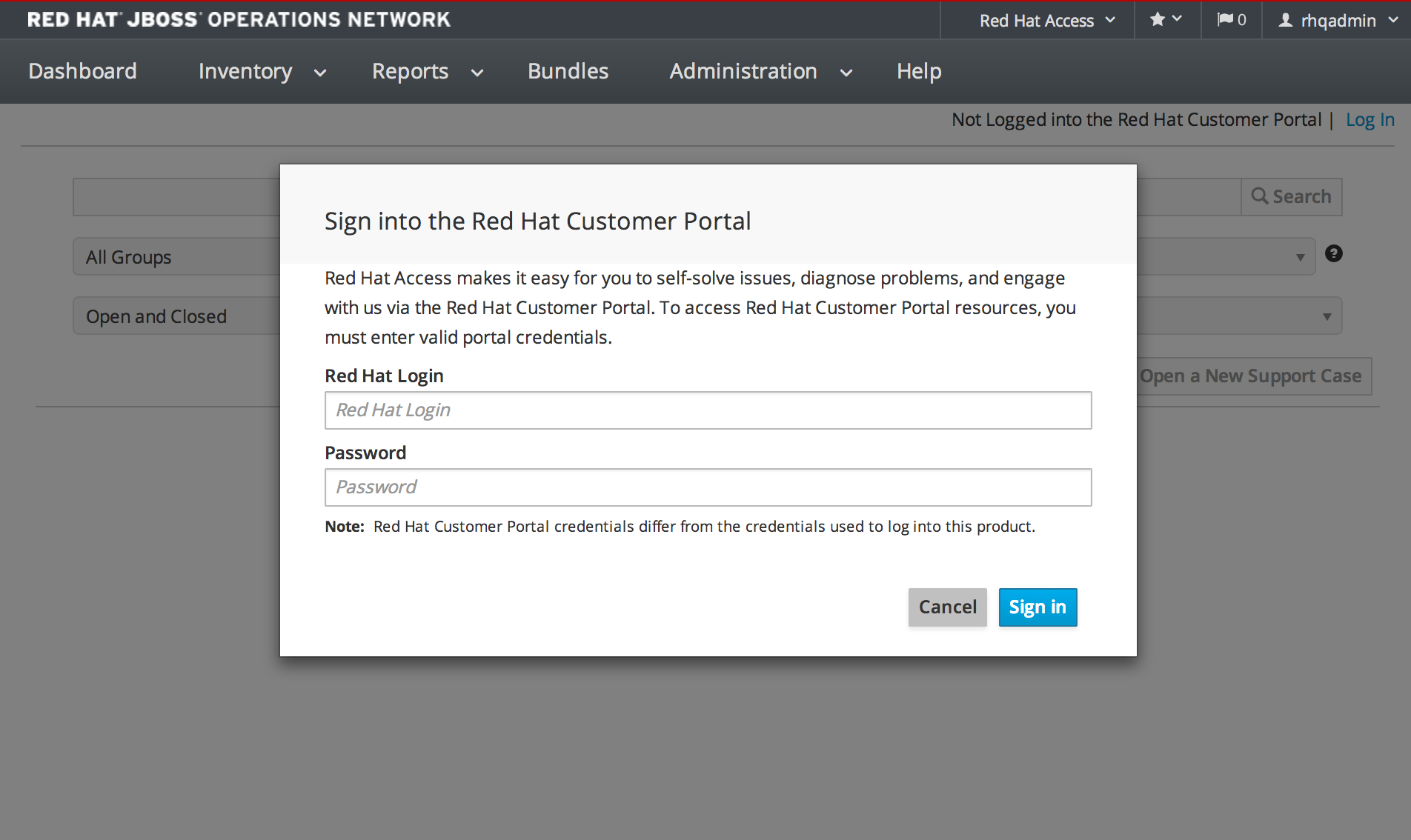Image resolution: width=1411 pixels, height=840 pixels.
Task: Expand the Red Hat Access dropdown
Action: click(1046, 21)
